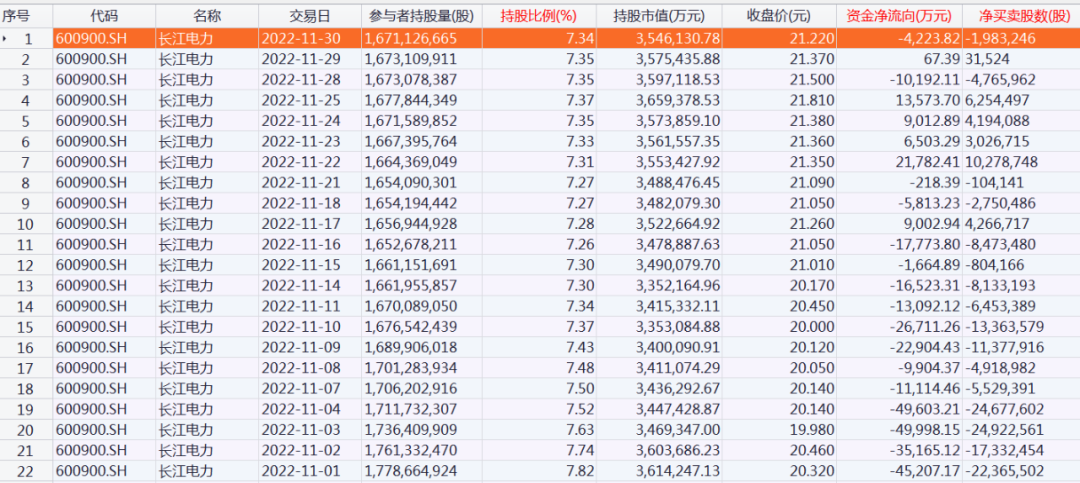Select date cell 2022-11-01
Image resolution: width=1080 pixels, height=483 pixels.
(x=301, y=472)
